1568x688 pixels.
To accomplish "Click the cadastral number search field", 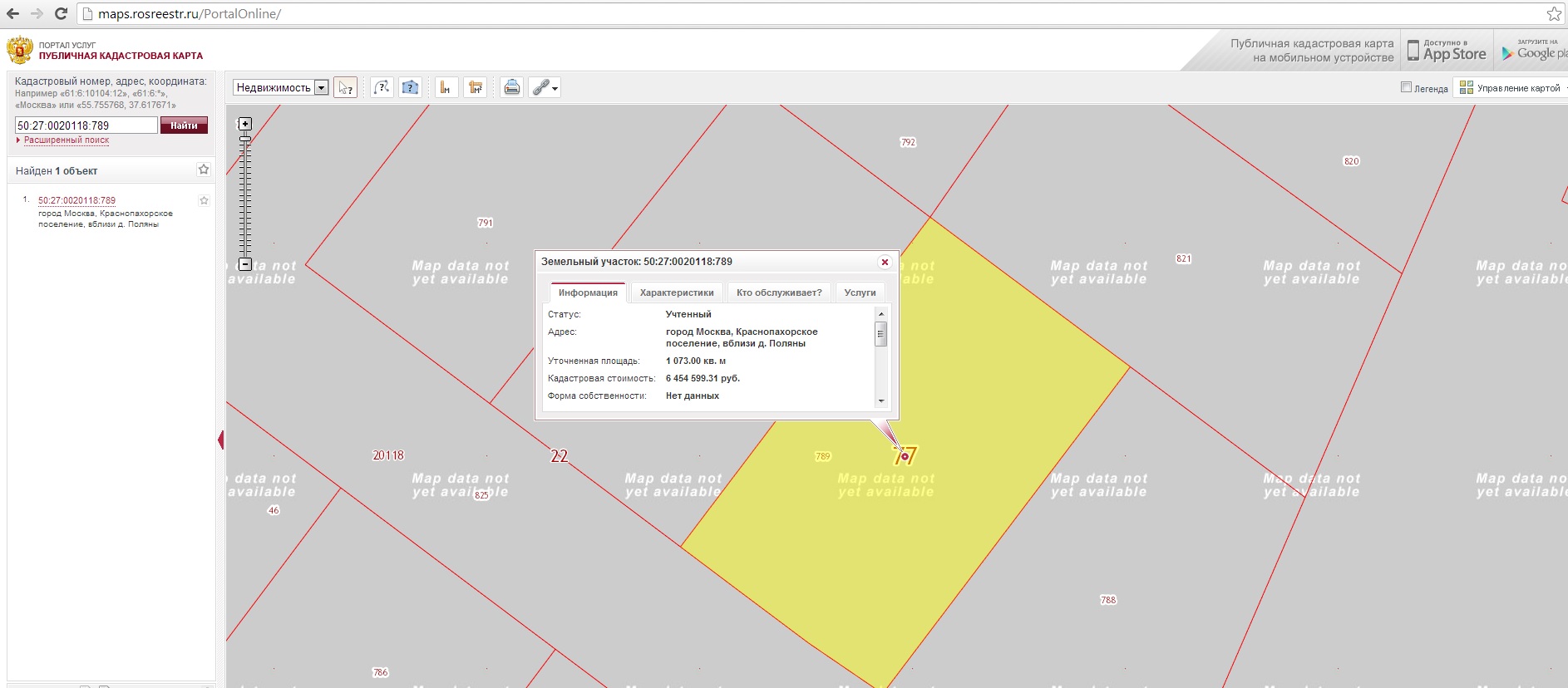I will click(86, 125).
